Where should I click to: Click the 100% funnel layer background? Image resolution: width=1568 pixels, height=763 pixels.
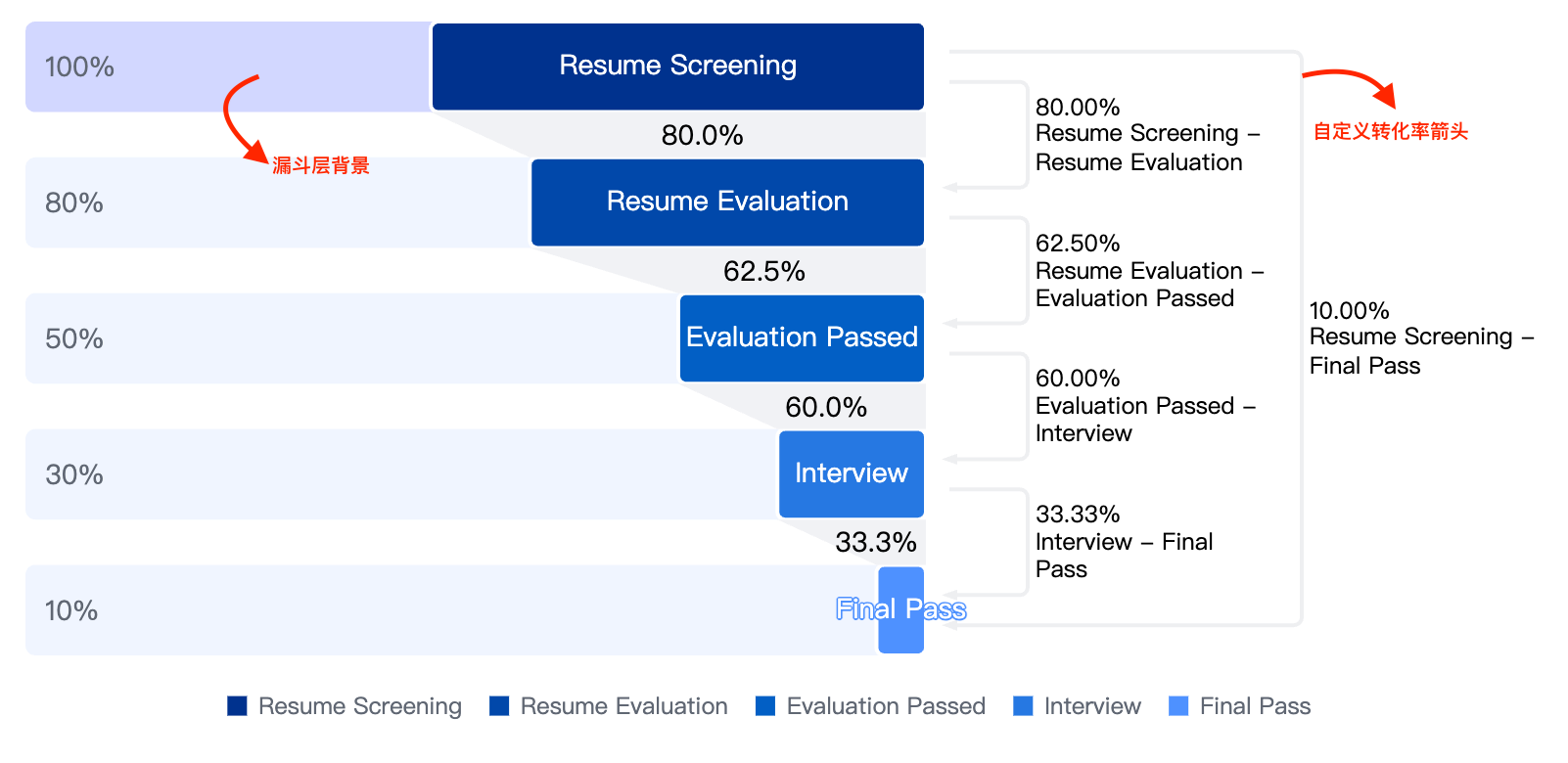point(228,67)
